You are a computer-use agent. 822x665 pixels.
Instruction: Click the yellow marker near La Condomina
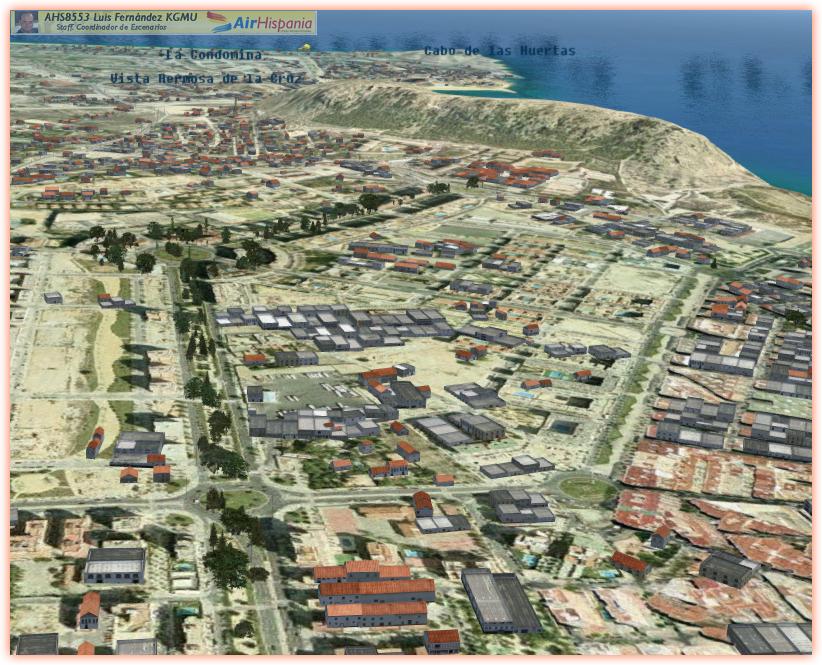(x=308, y=46)
